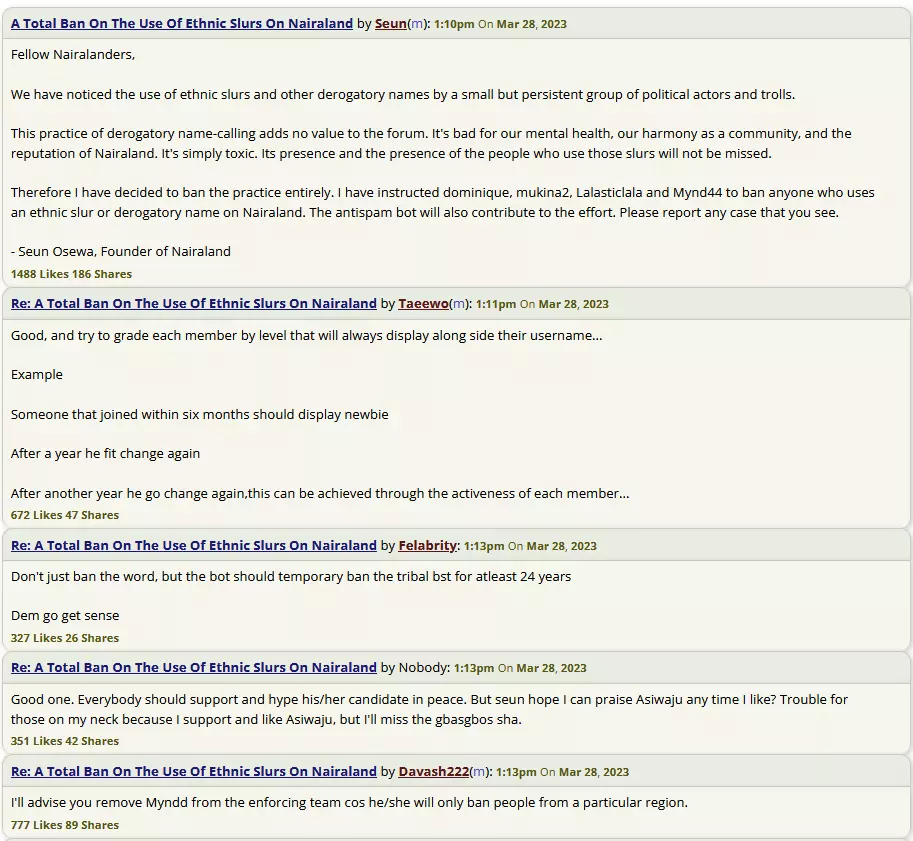
Task: Open the reply title link posted by Nobody
Action: click(x=194, y=667)
